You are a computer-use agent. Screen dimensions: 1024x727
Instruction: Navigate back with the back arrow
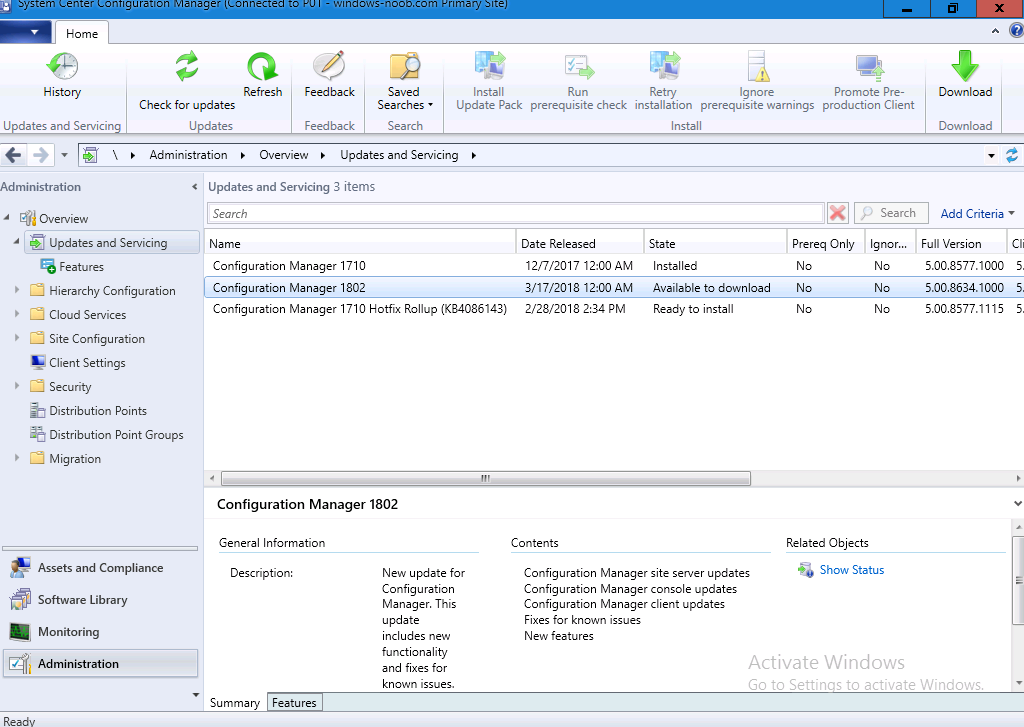[x=13, y=155]
